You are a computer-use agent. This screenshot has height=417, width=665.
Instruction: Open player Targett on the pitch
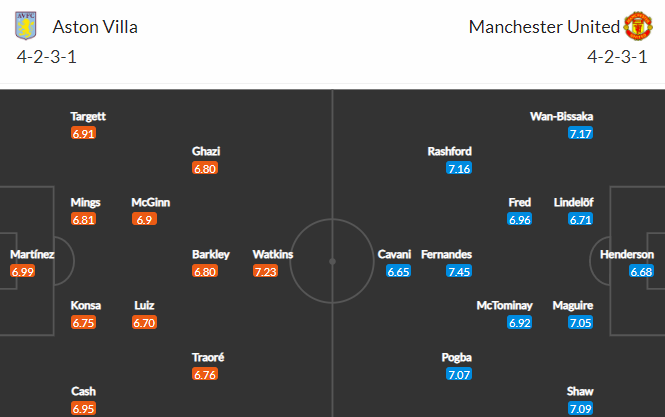click(x=88, y=116)
